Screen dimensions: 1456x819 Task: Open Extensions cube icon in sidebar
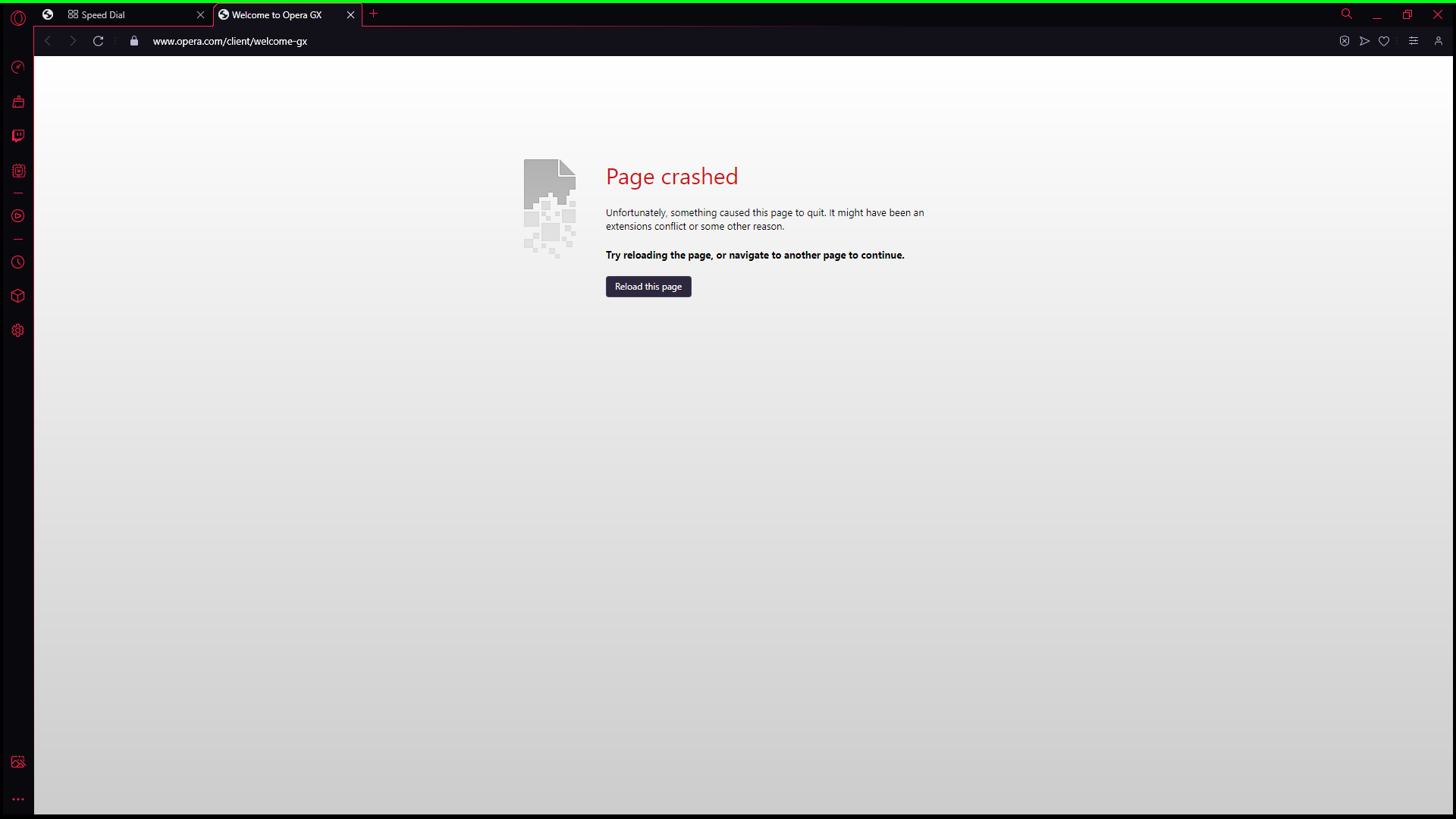(x=18, y=297)
